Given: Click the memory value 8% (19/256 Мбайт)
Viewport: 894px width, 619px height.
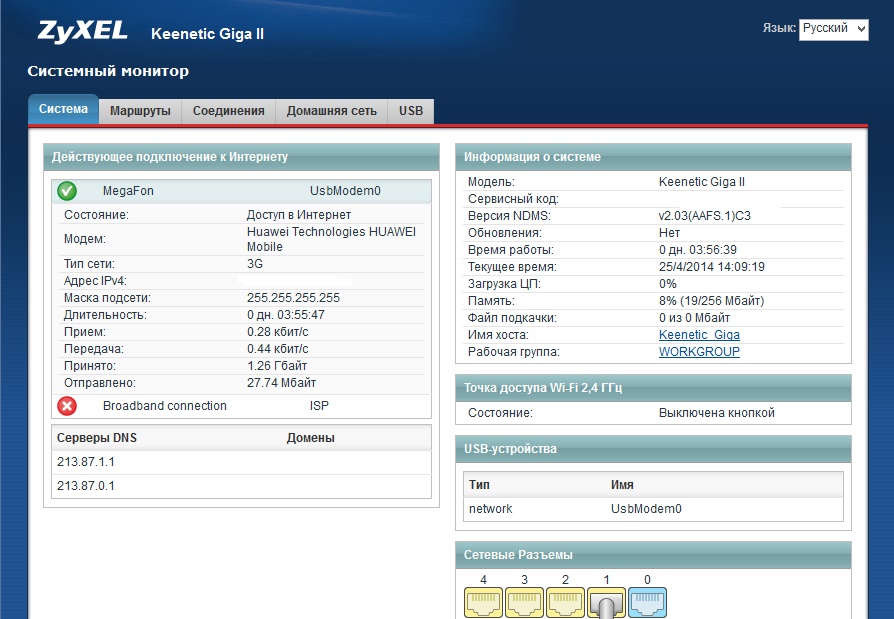Looking at the screenshot, I should pos(712,301).
